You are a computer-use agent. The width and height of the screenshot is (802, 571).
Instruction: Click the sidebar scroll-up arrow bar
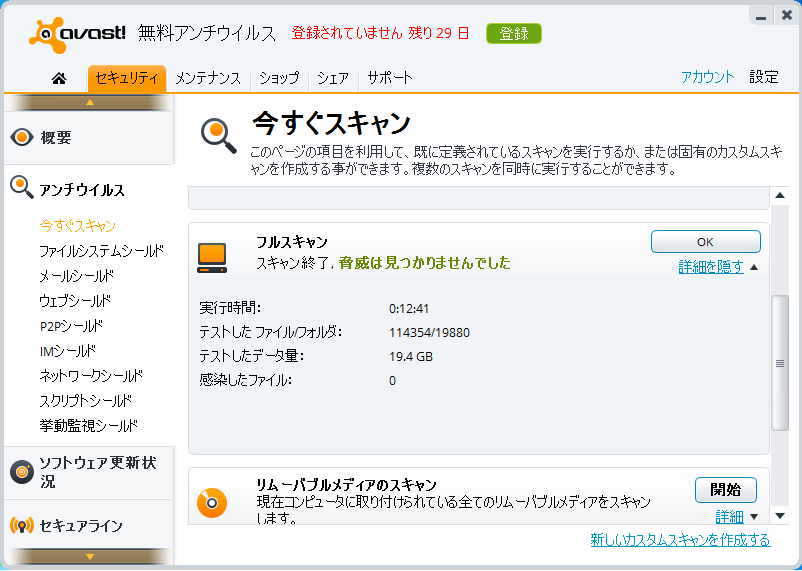click(90, 102)
